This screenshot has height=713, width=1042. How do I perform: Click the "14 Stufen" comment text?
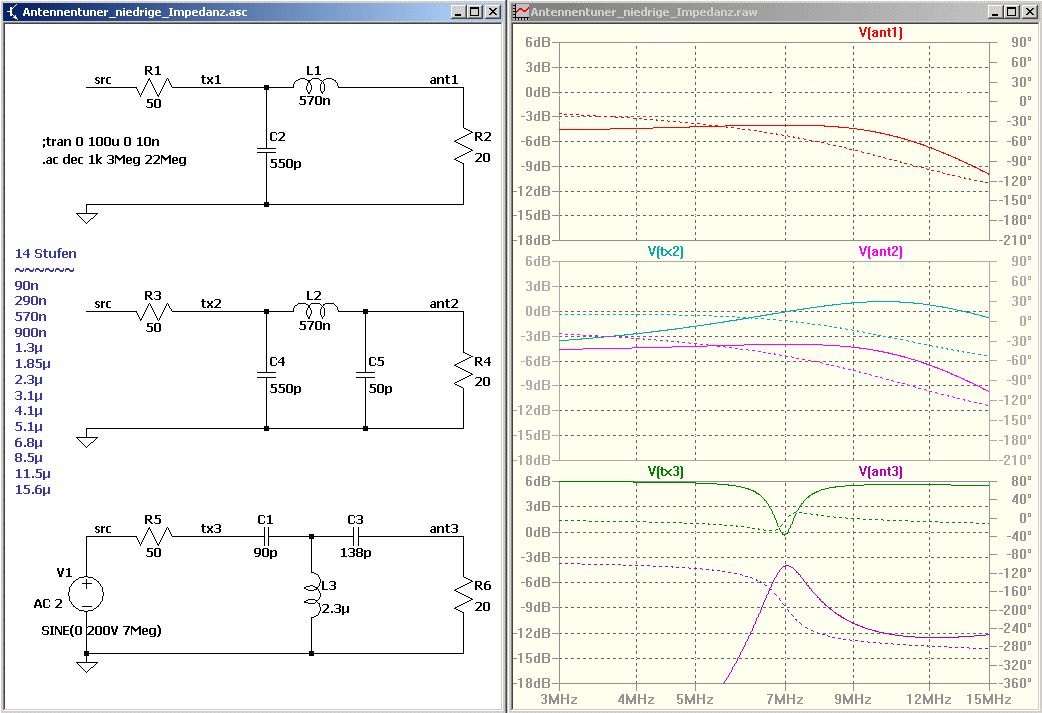[45, 253]
